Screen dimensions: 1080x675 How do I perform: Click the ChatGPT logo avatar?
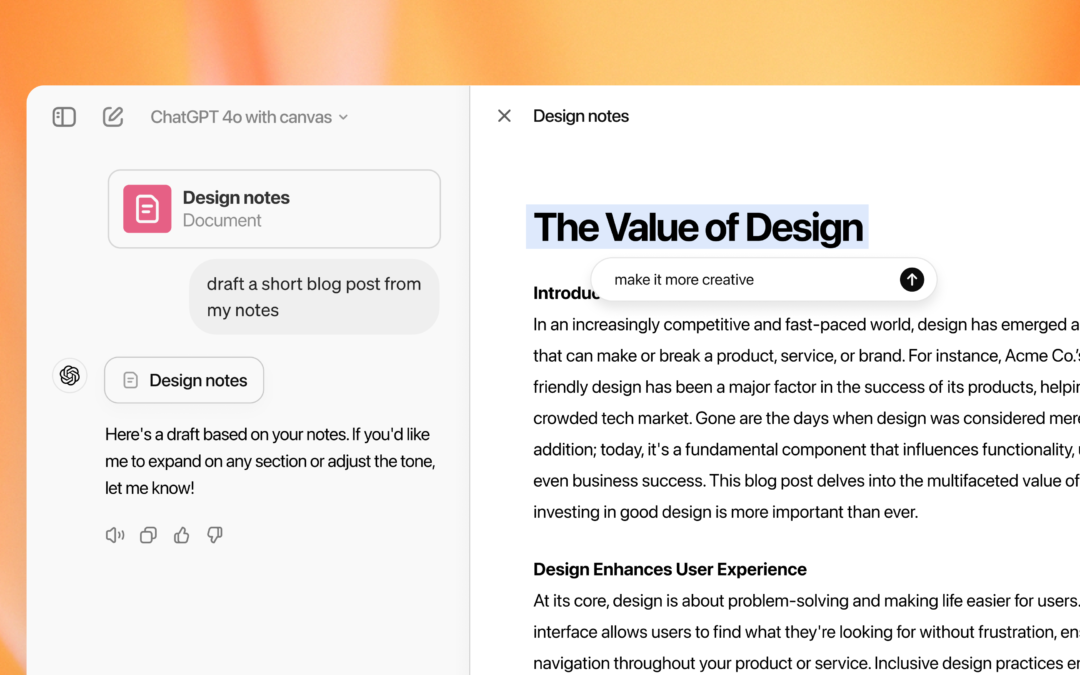point(70,375)
